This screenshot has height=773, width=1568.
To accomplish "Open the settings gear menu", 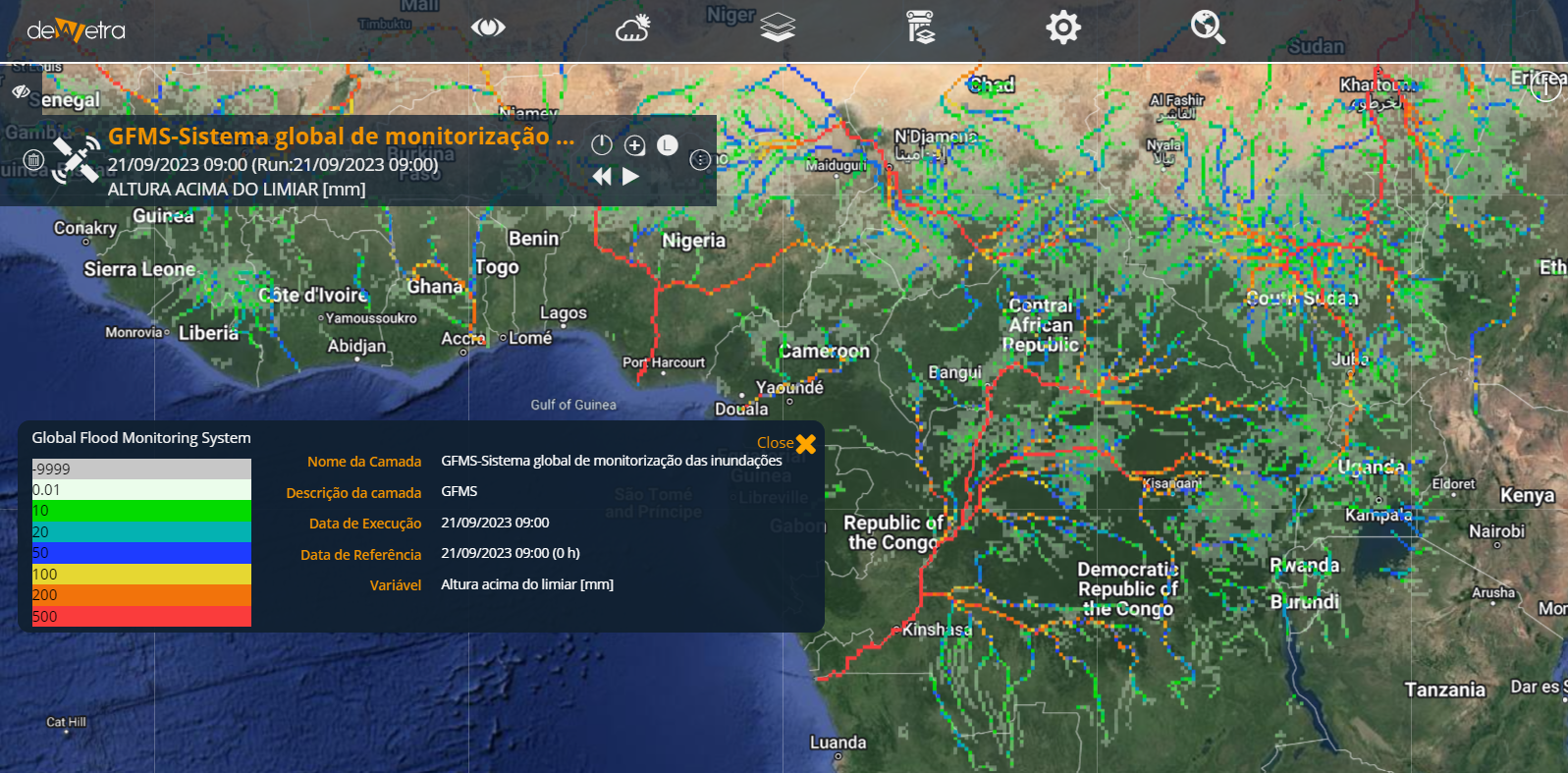I will pos(1063,28).
